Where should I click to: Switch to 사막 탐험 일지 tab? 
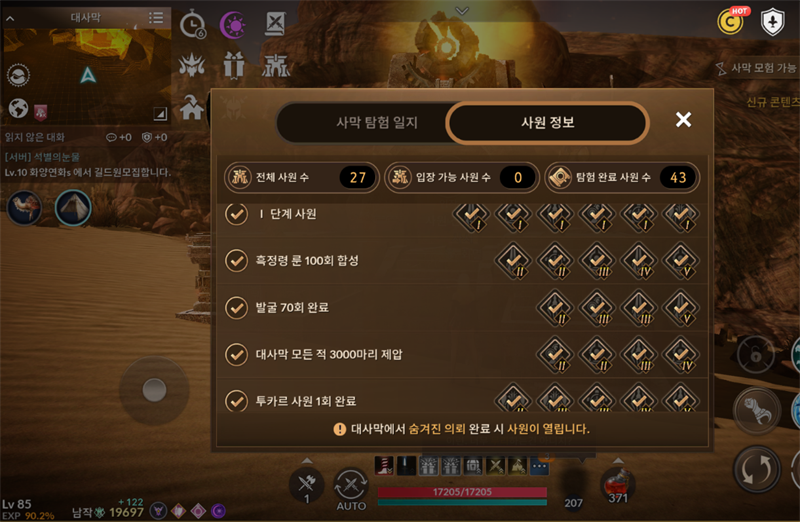click(377, 122)
